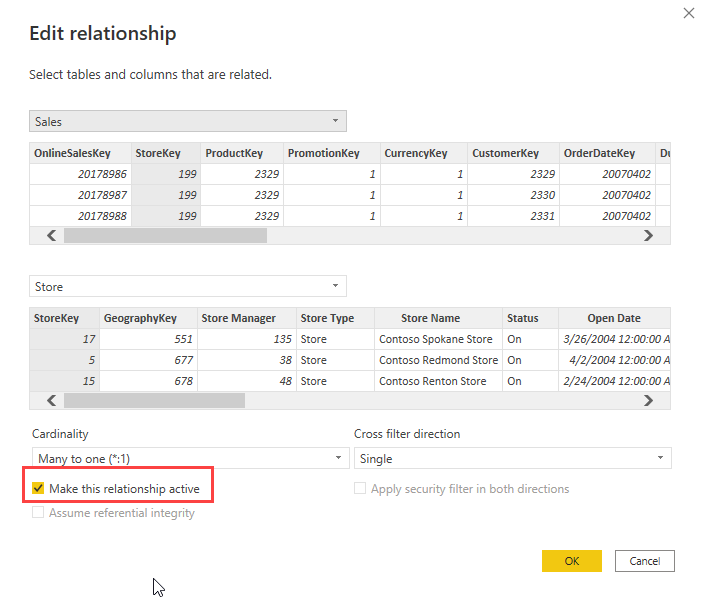Select the Open Date column header
705x601 pixels.
pos(614,318)
